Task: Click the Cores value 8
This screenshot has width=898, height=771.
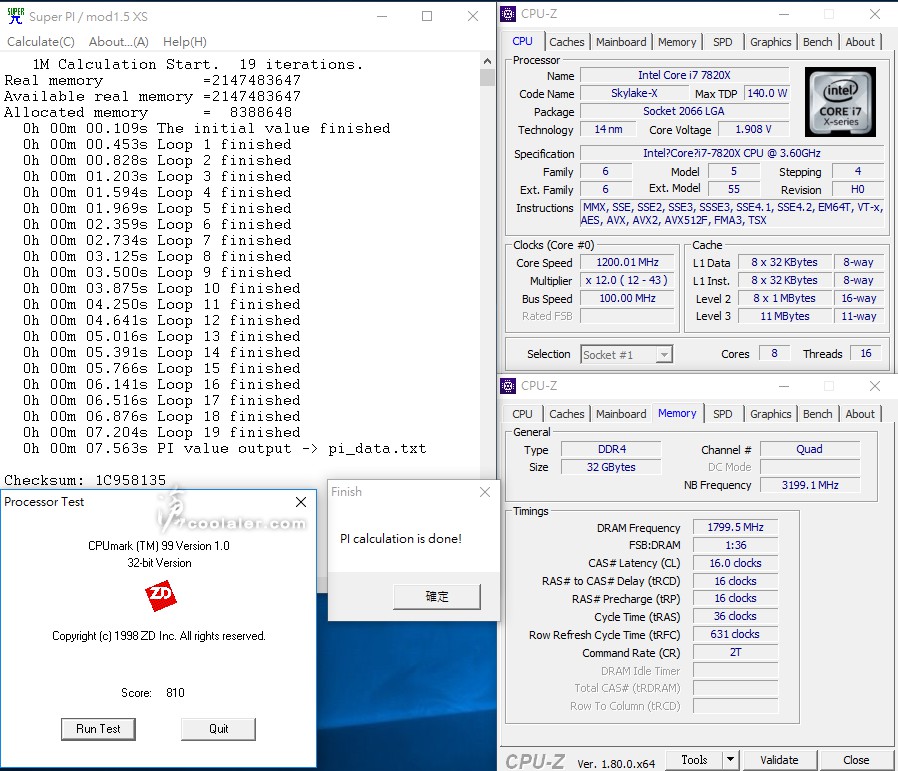Action: coord(774,353)
